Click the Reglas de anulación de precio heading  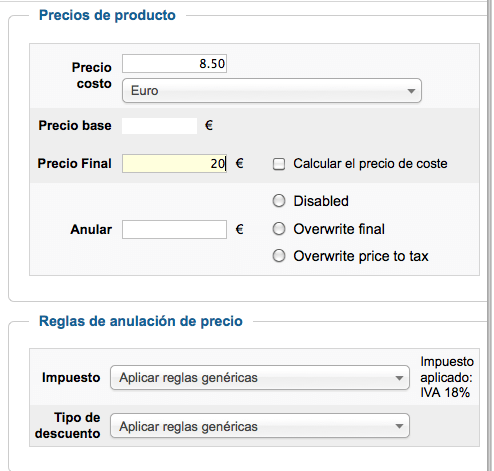[x=141, y=321]
